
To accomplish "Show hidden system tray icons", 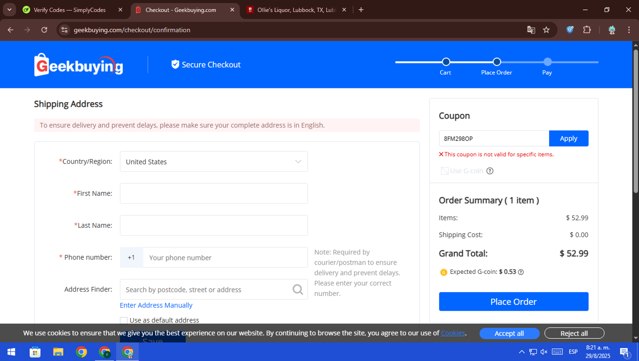I will [x=522, y=352].
